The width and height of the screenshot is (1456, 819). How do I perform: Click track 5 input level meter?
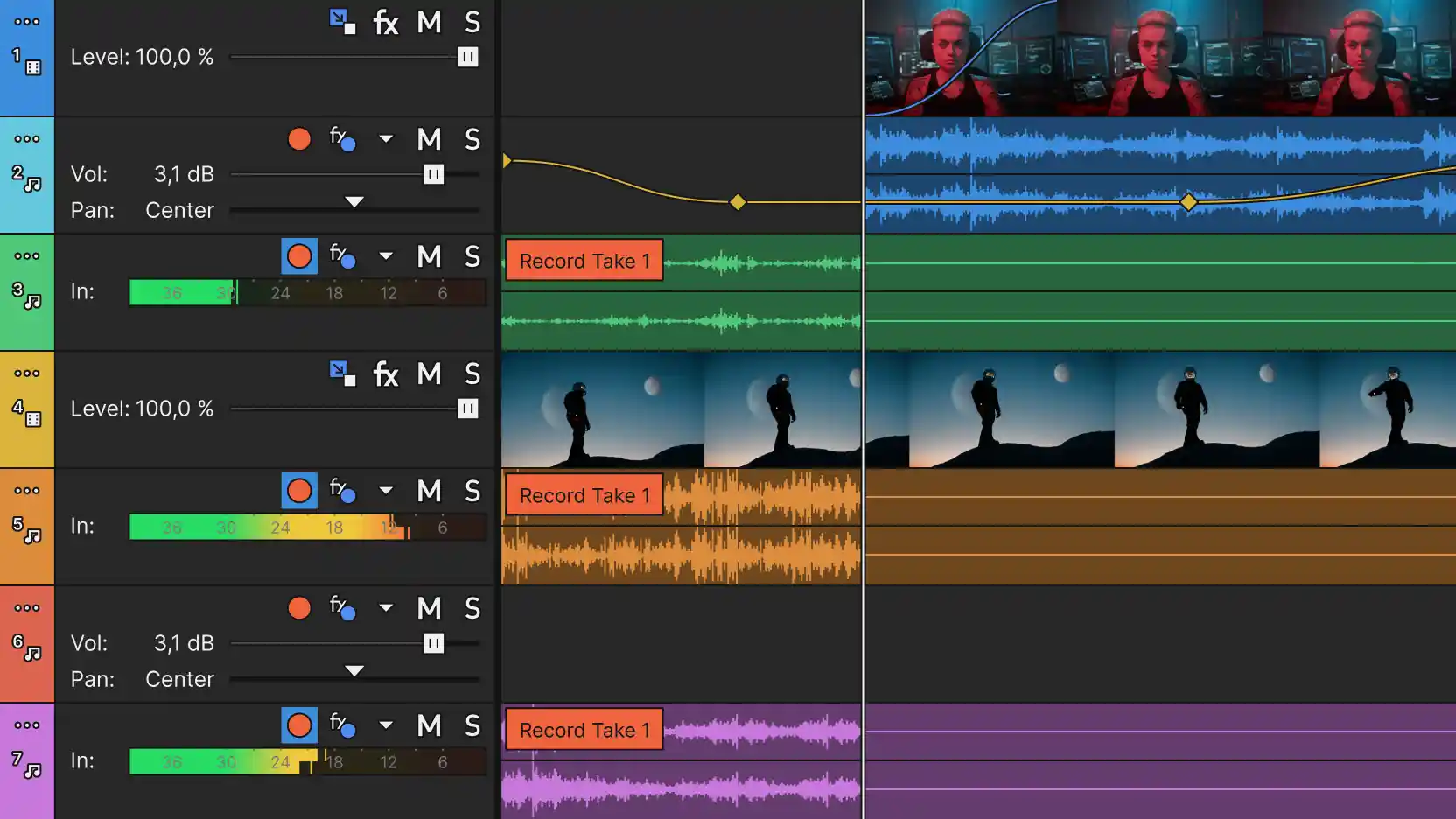[x=307, y=528]
